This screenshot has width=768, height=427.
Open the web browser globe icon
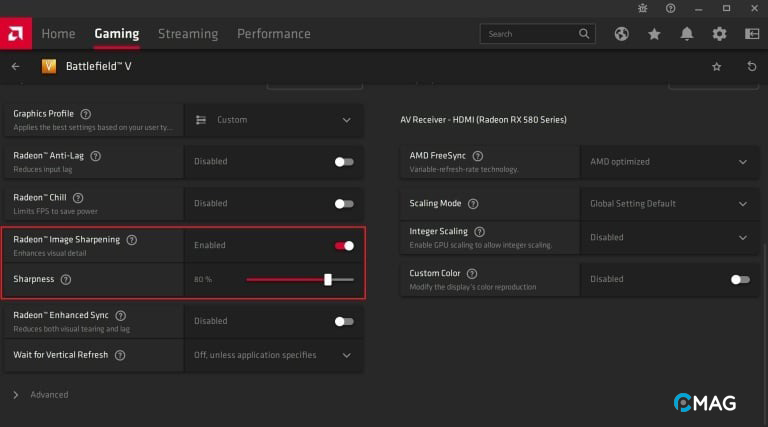click(622, 34)
